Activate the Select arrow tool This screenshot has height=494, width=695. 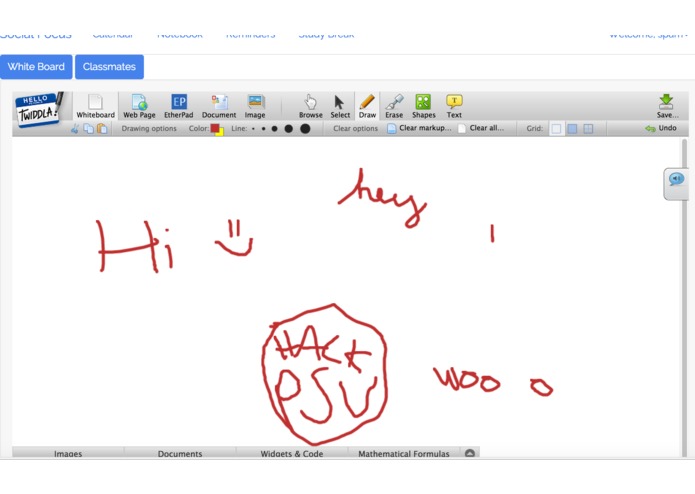(x=340, y=106)
